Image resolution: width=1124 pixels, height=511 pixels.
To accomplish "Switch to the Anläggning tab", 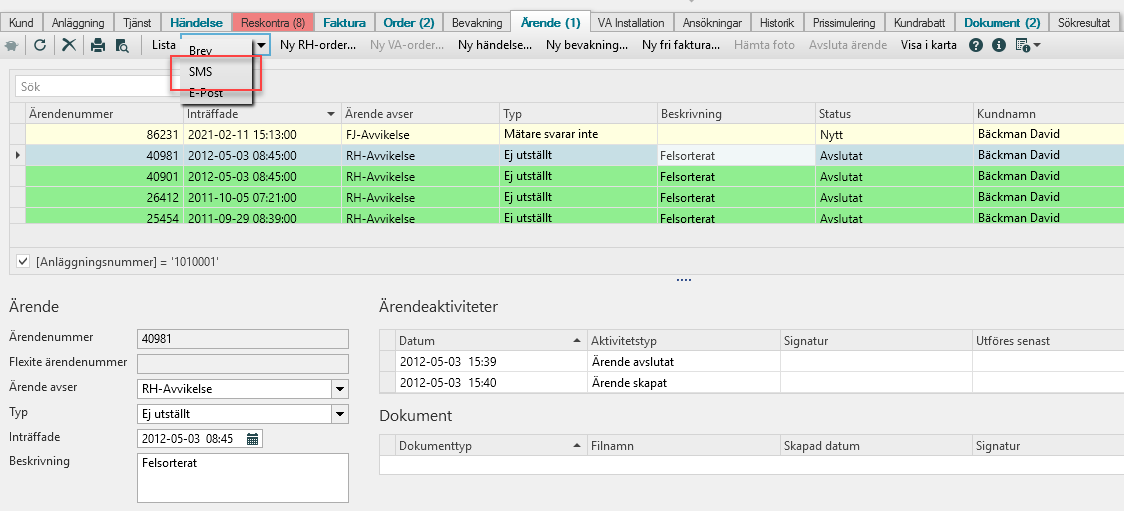I will point(78,23).
